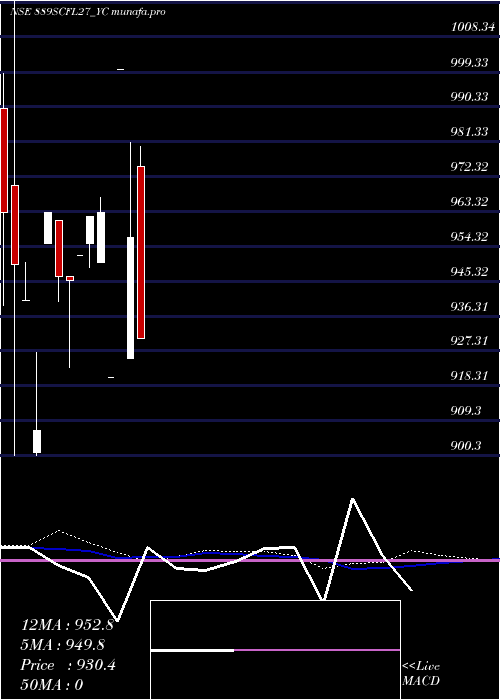Click the Price : 930.4 reading
This screenshot has height=700, width=500.
pos(68,665)
